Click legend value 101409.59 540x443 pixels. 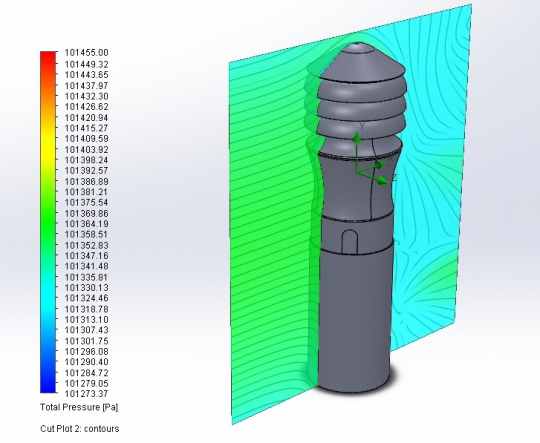point(86,138)
